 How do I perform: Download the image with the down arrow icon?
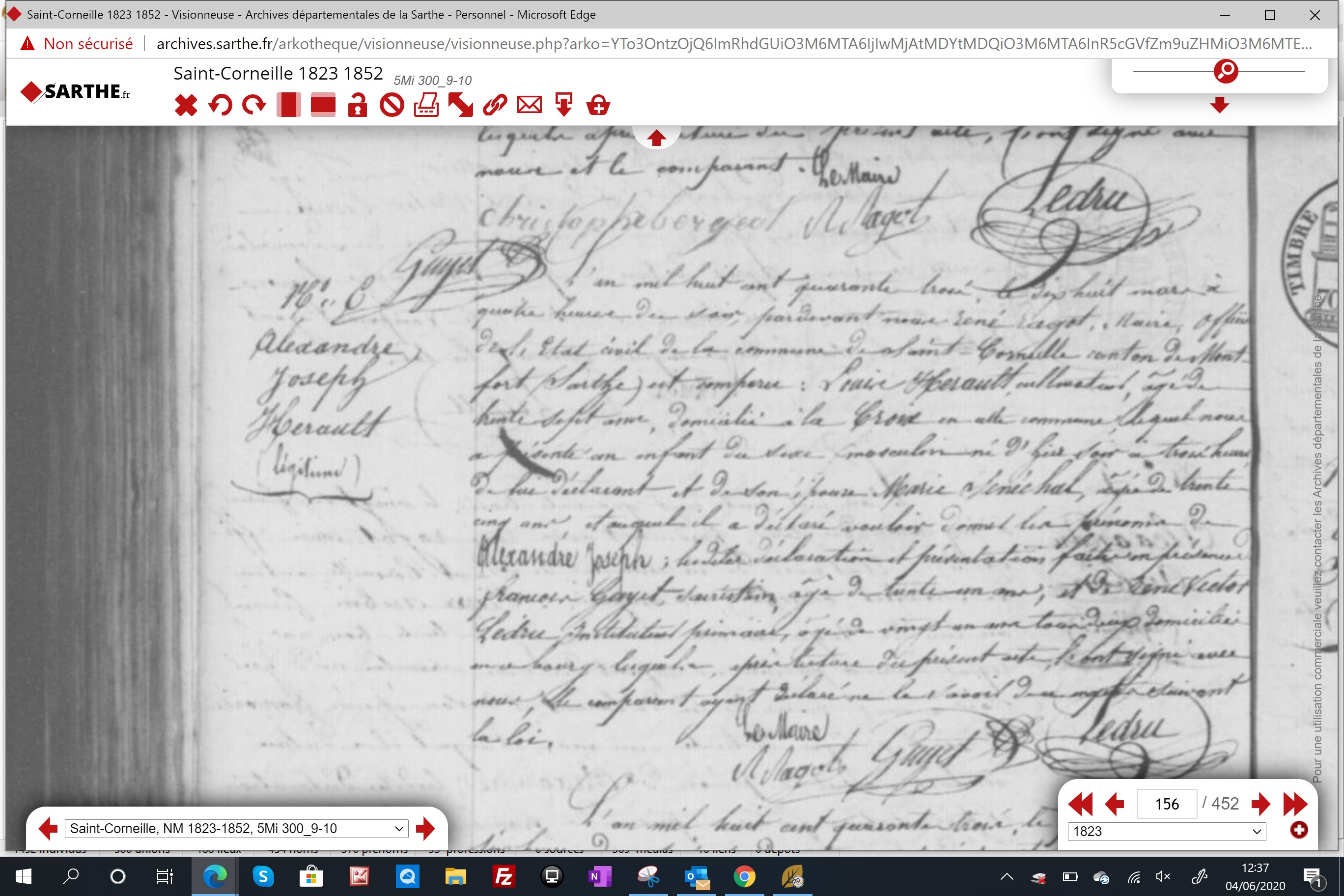pos(564,105)
